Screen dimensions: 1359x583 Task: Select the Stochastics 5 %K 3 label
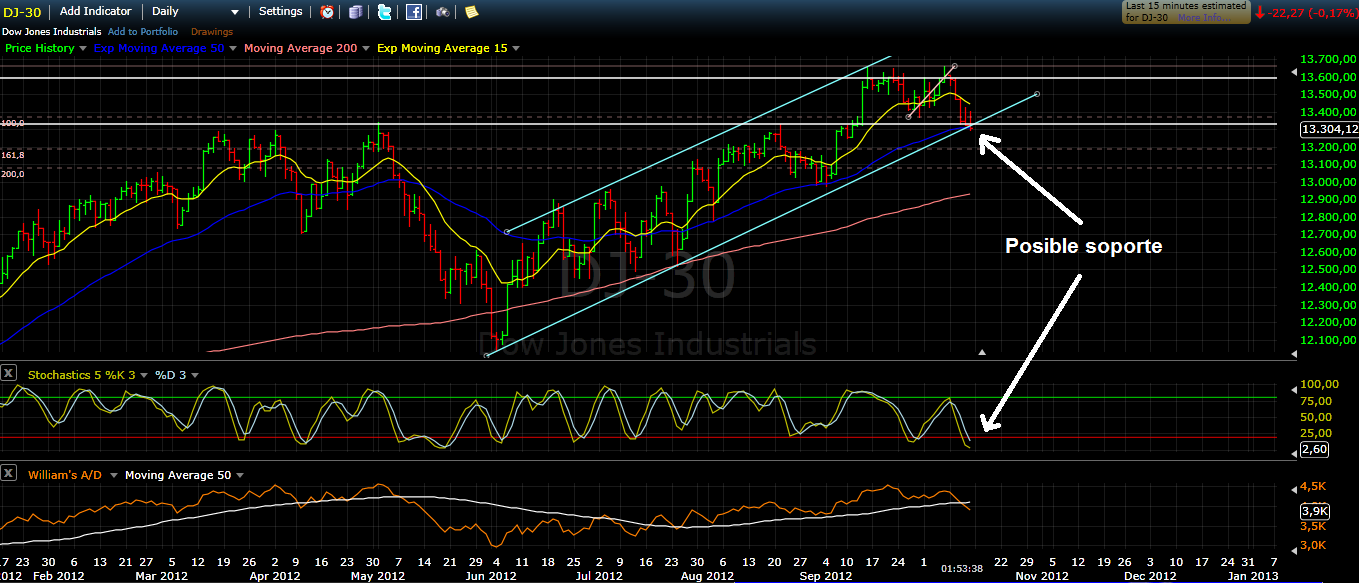tap(82, 375)
